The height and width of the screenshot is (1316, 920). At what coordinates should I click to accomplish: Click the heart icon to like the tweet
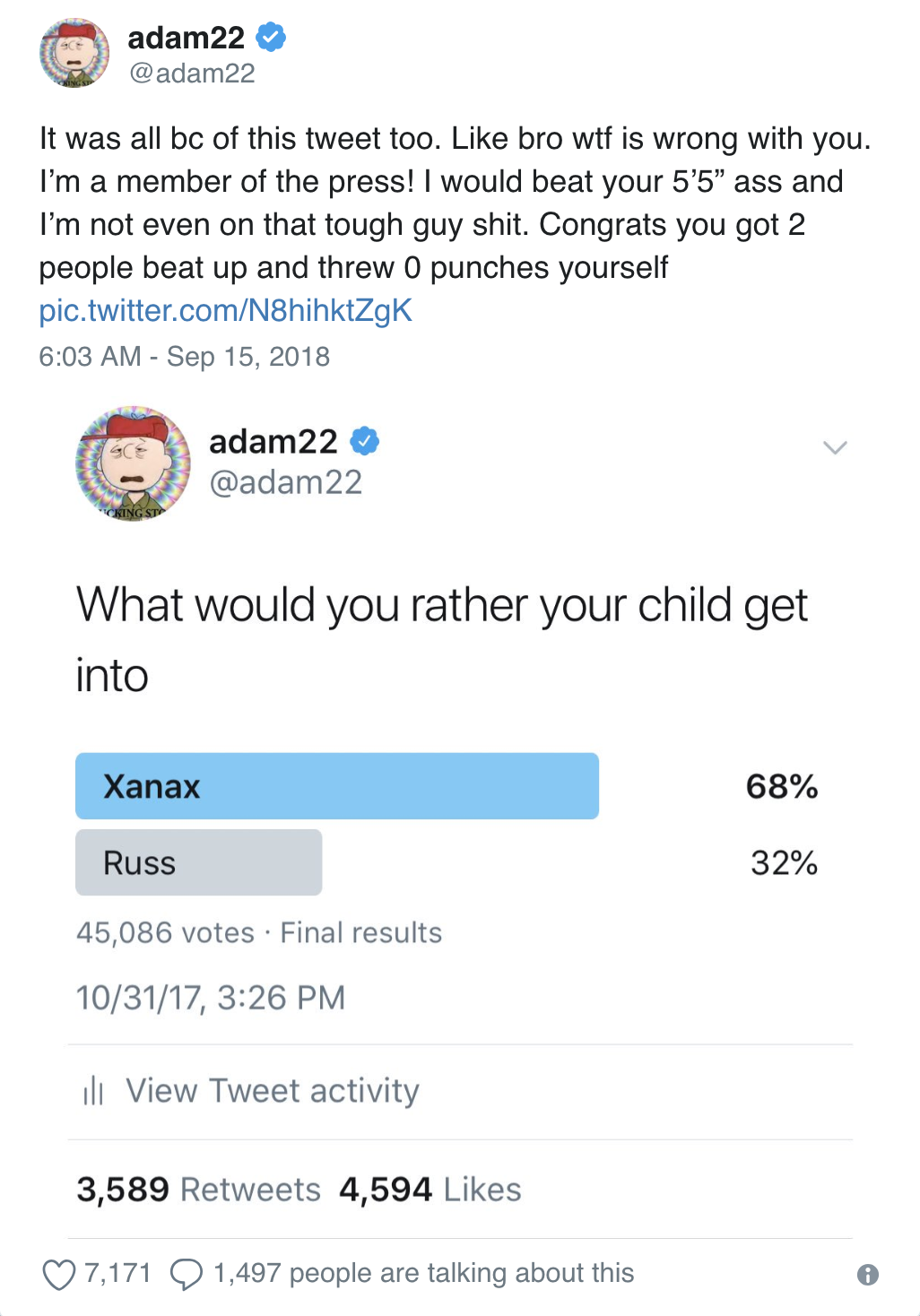[59, 1272]
